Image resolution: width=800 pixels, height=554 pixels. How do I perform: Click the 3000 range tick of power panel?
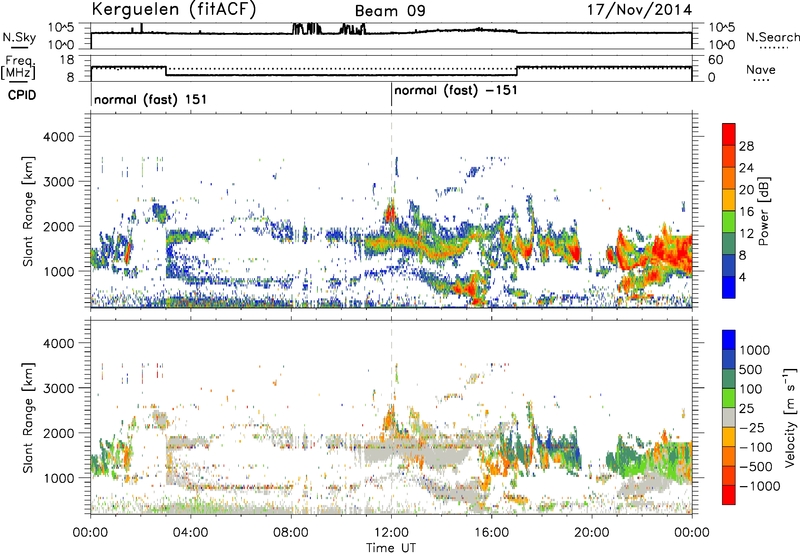pos(58,182)
